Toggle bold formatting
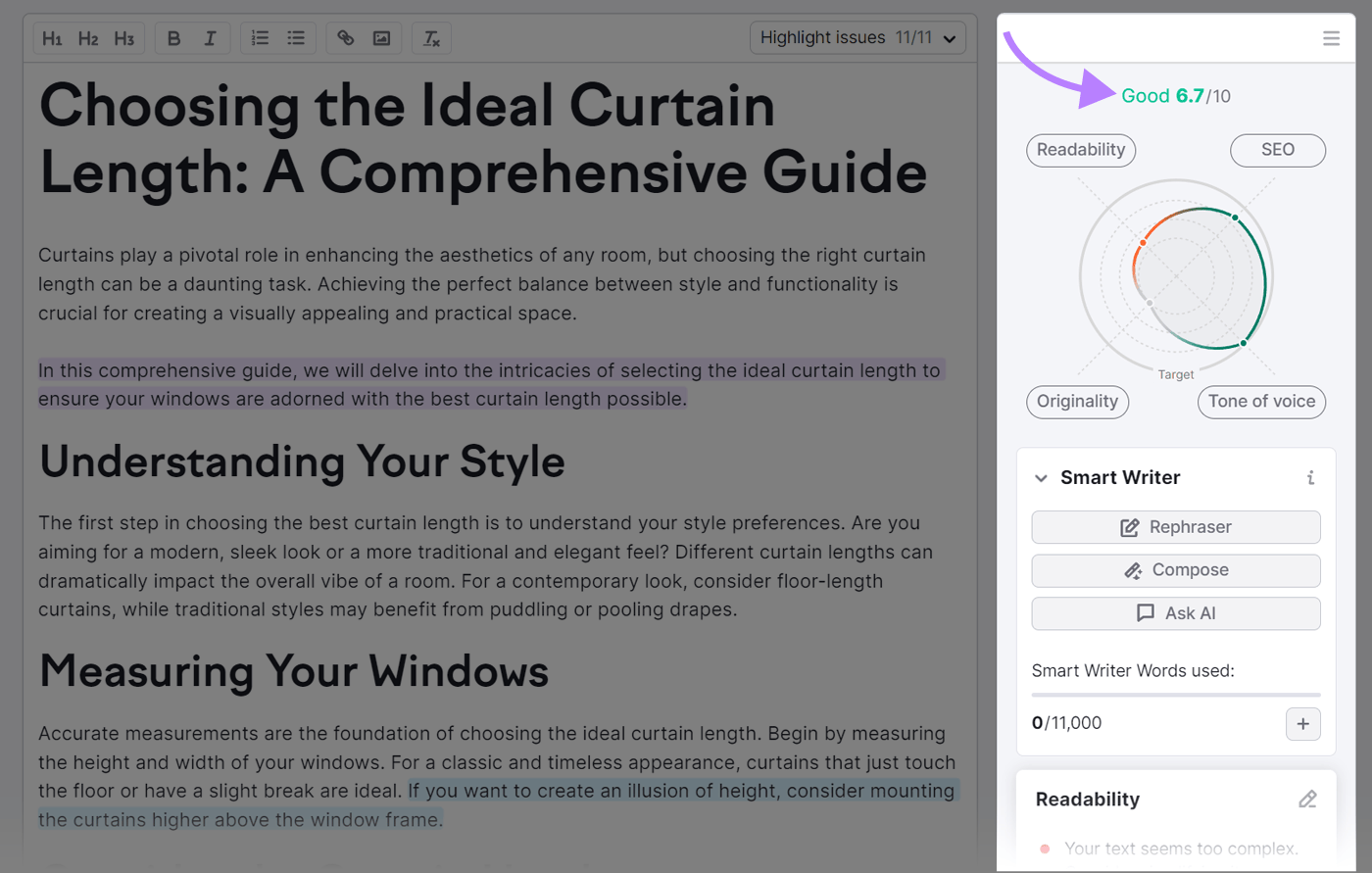 [x=173, y=37]
